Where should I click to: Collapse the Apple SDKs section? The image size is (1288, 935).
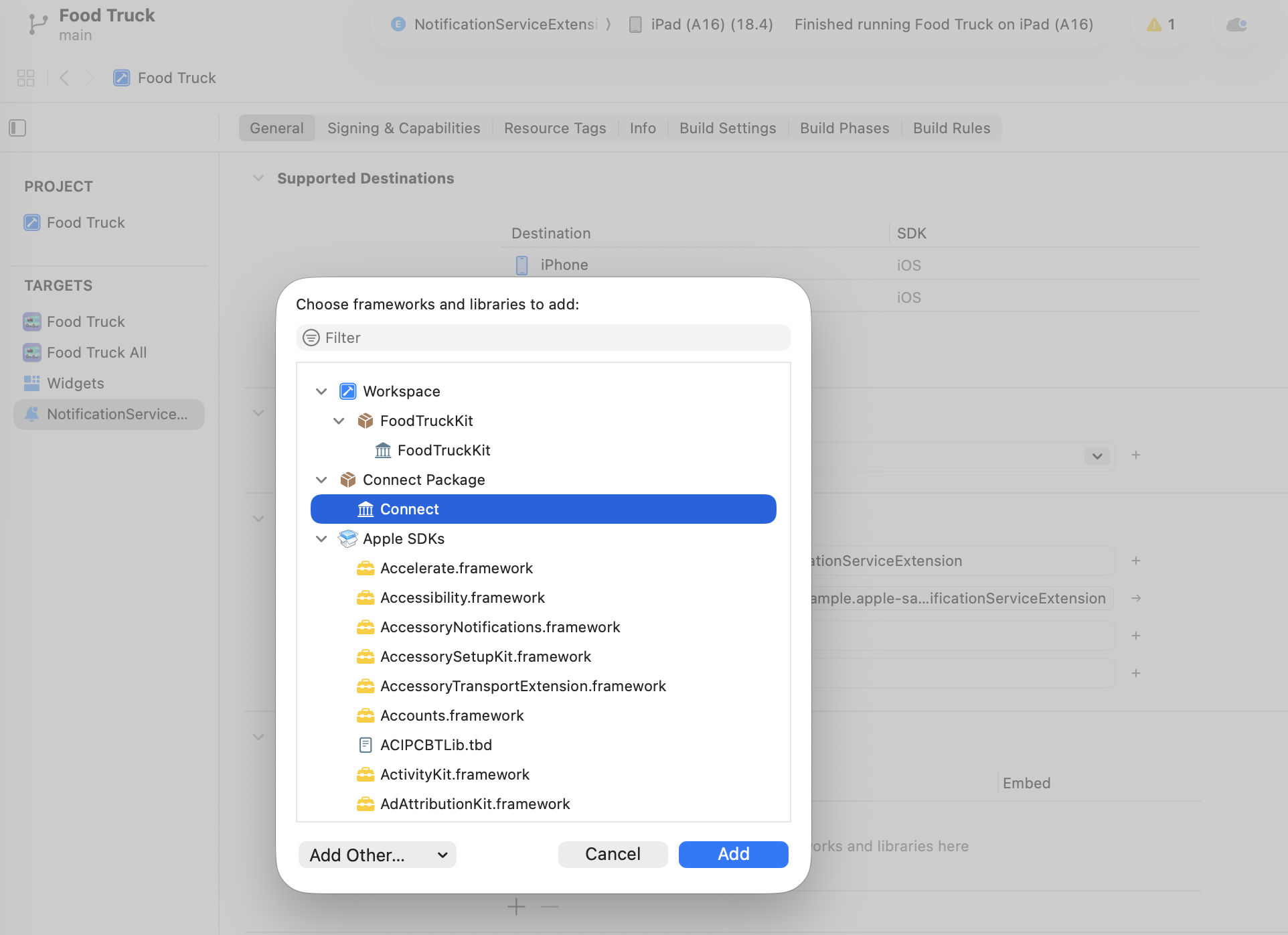point(322,538)
